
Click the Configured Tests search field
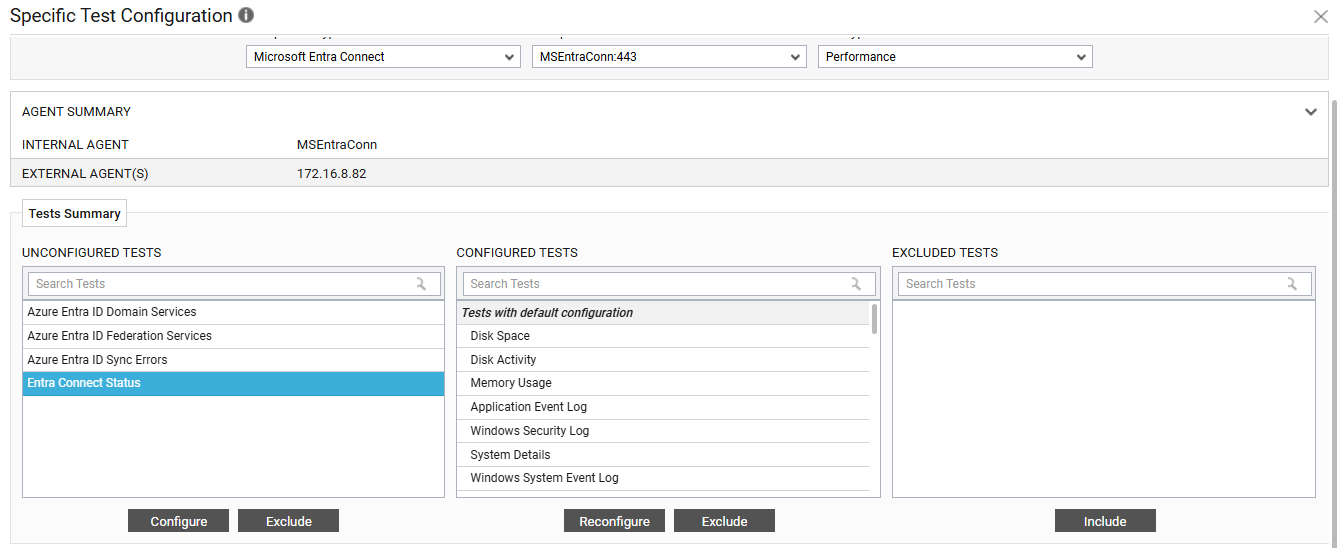tap(669, 284)
